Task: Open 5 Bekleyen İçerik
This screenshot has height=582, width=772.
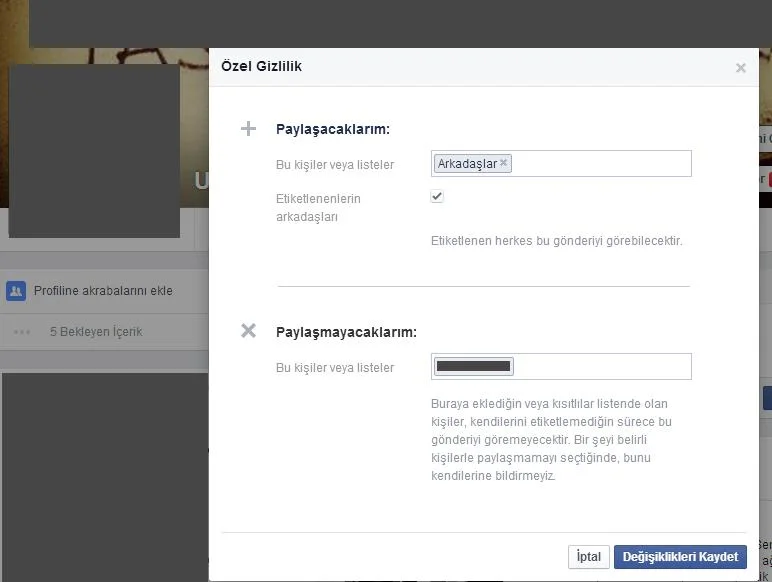Action: tap(96, 331)
